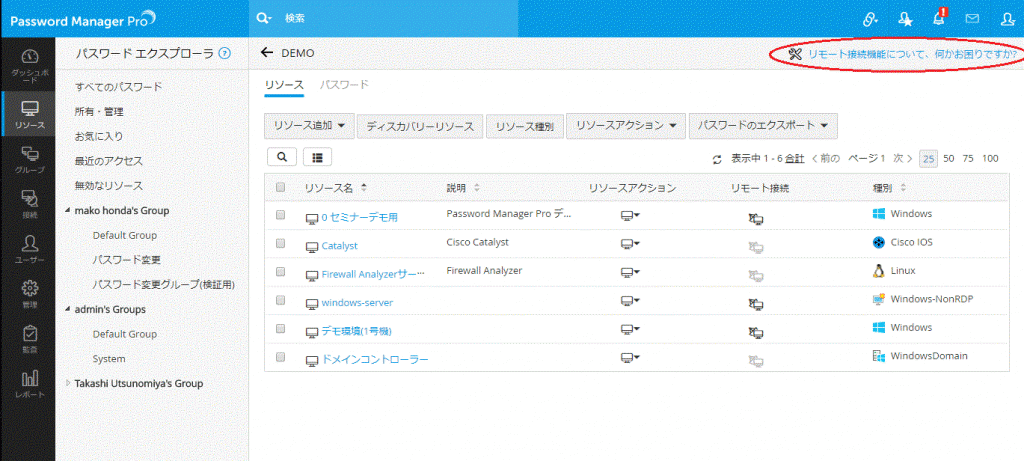The height and width of the screenshot is (461, 1024).
Task: Click the notification bell icon
Action: coord(938,18)
